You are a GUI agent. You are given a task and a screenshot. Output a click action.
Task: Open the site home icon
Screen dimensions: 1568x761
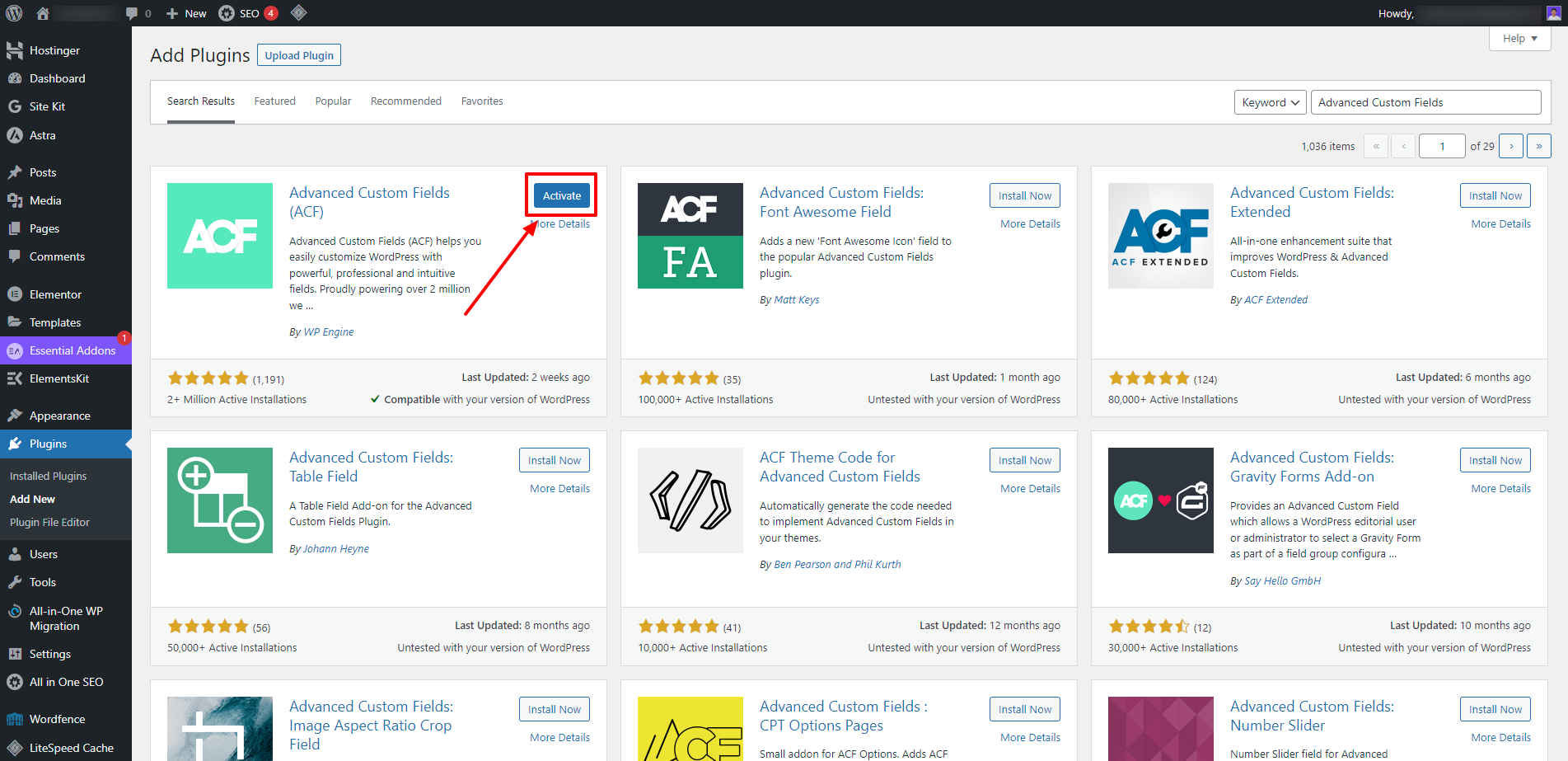click(43, 13)
